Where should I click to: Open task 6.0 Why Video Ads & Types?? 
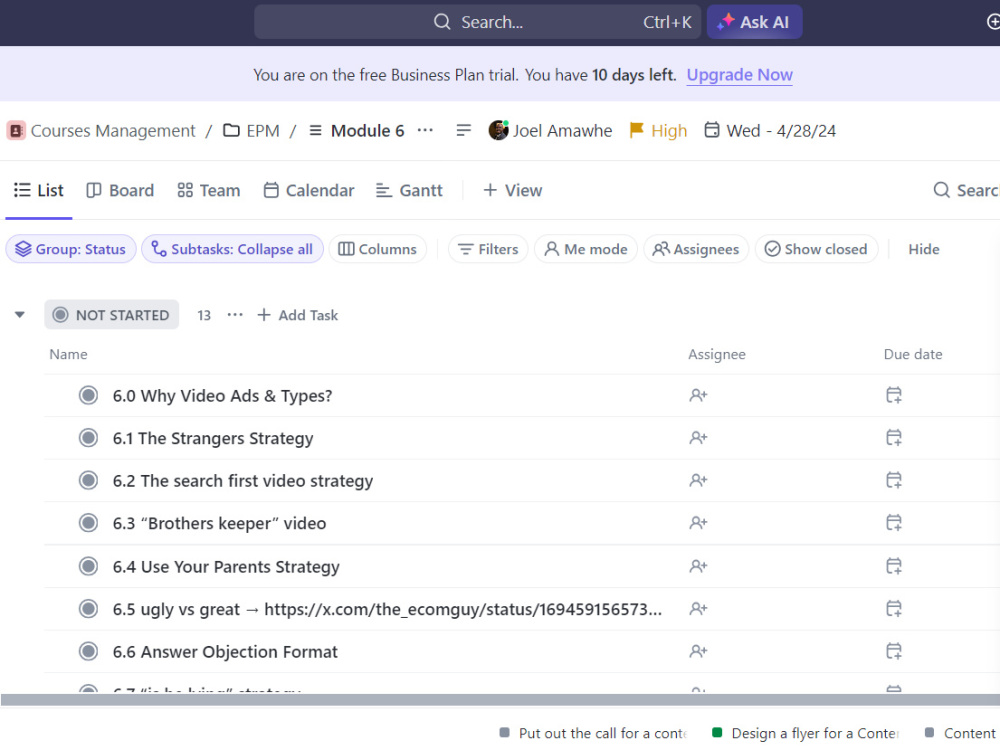[x=223, y=395]
